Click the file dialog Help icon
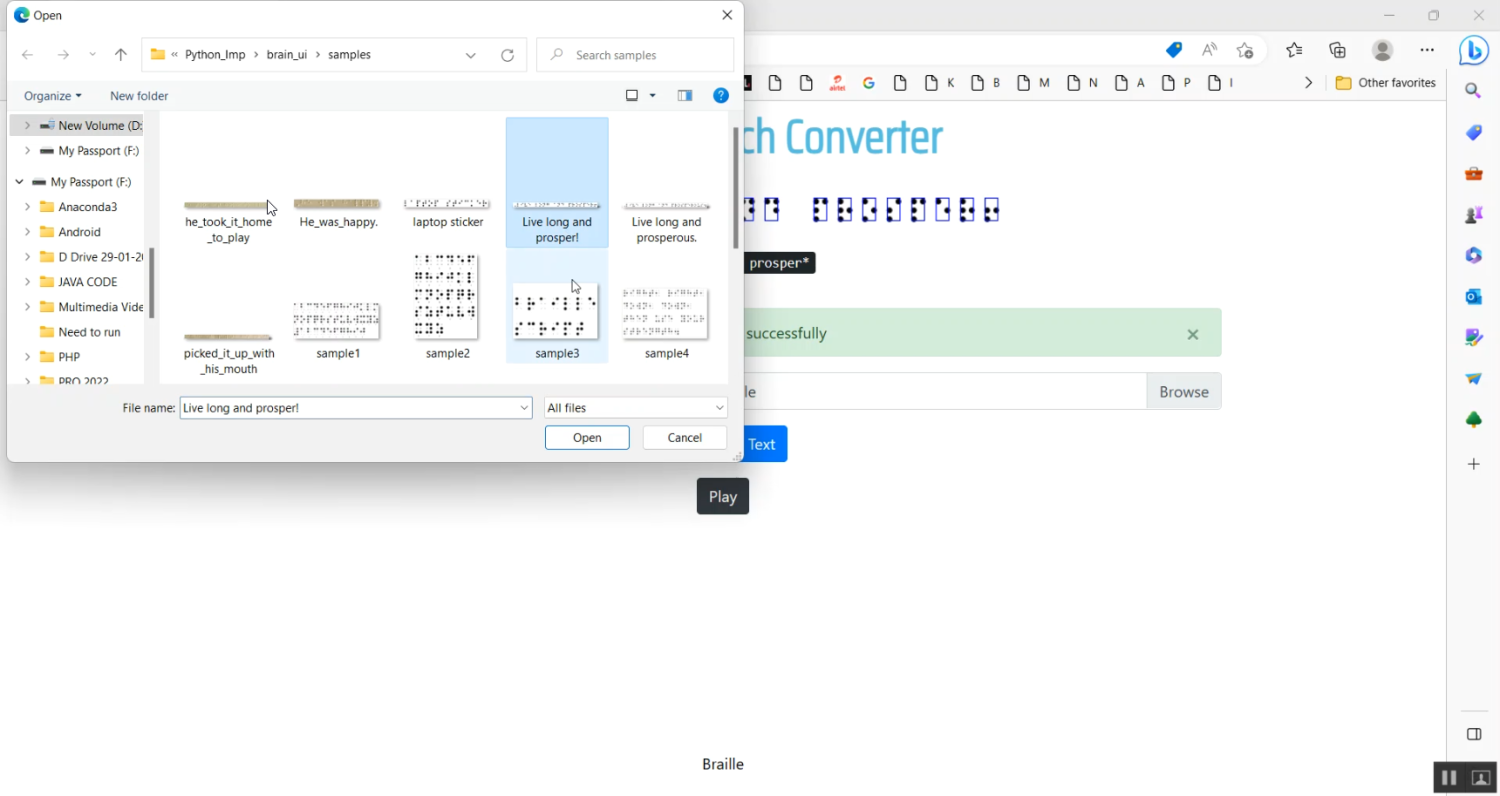Image resolution: width=1500 pixels, height=796 pixels. pos(720,96)
